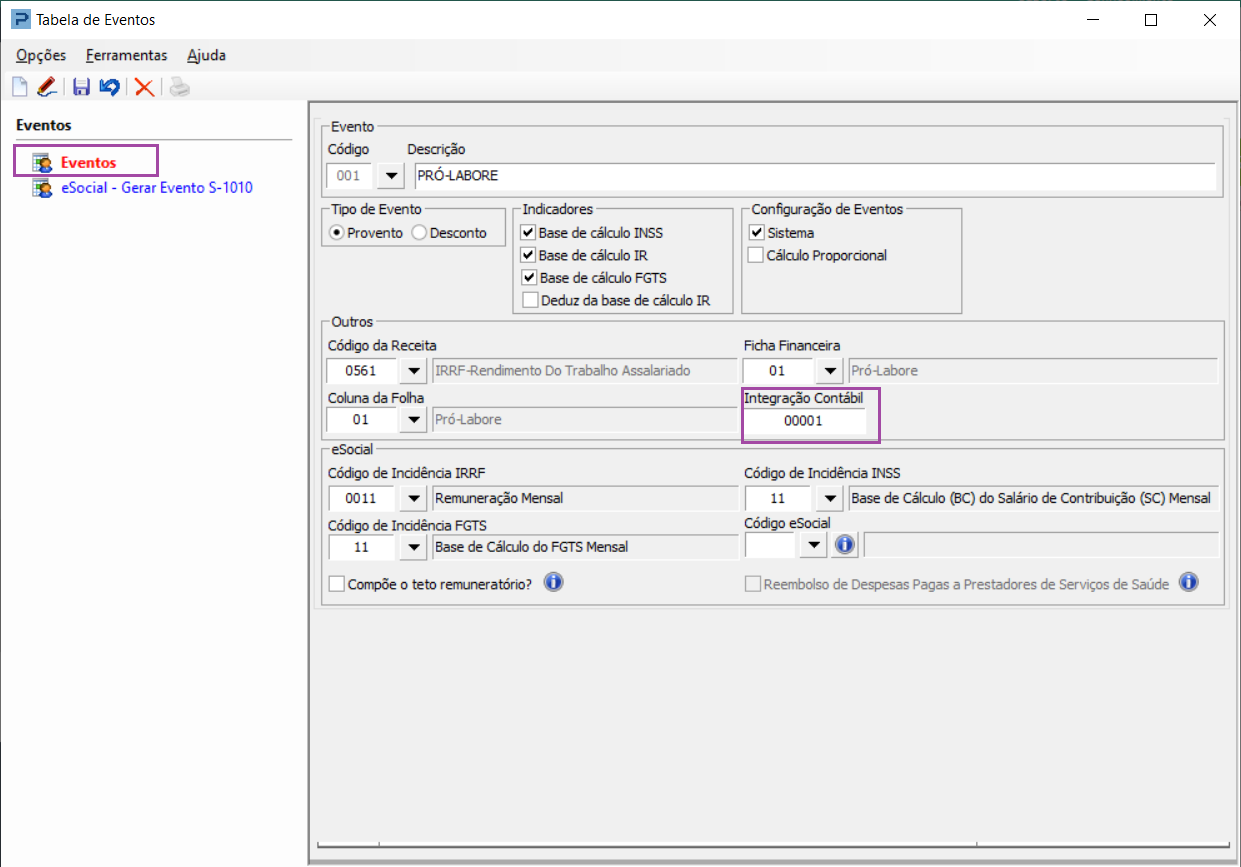
Task: Click the info icon beside Código eSocial
Action: pyautogui.click(x=845, y=544)
